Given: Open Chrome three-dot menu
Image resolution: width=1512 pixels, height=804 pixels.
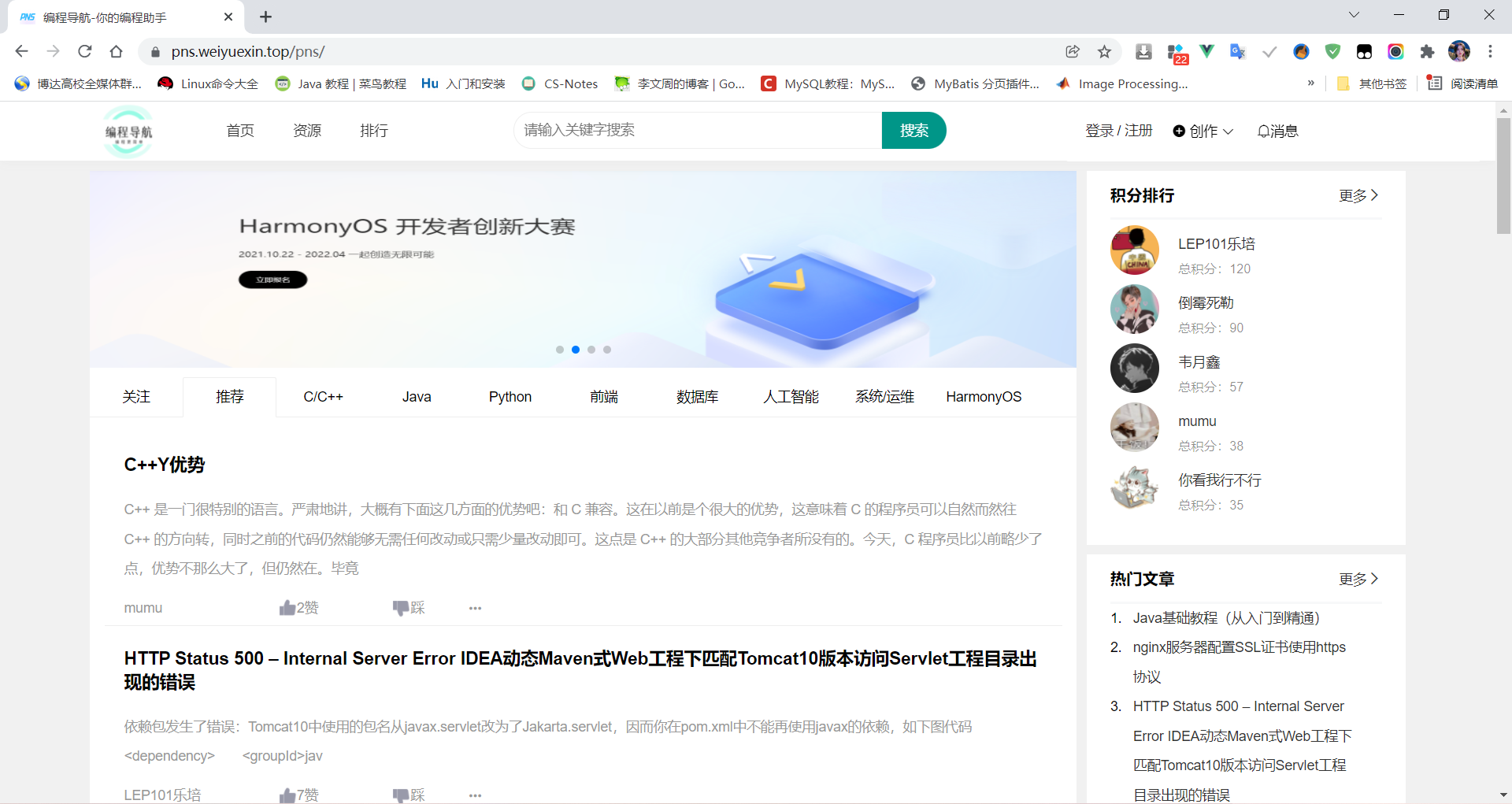Looking at the screenshot, I should 1490,51.
